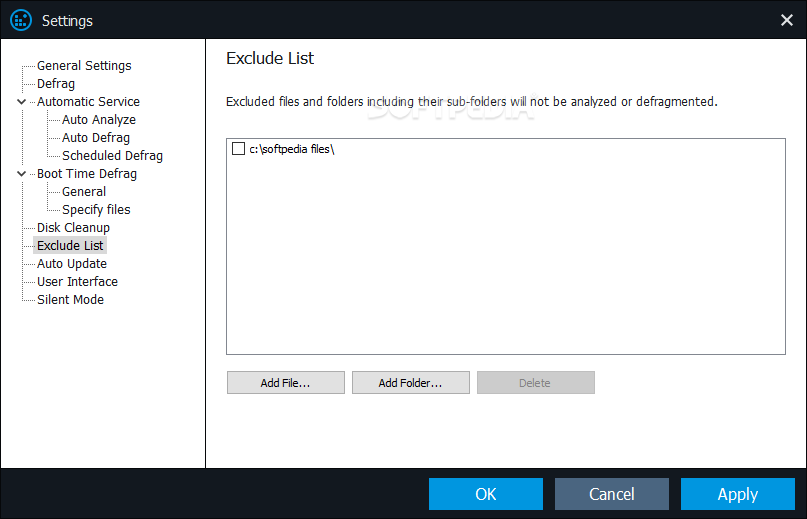The image size is (807, 519).
Task: Select User Interface settings
Action: tap(77, 282)
